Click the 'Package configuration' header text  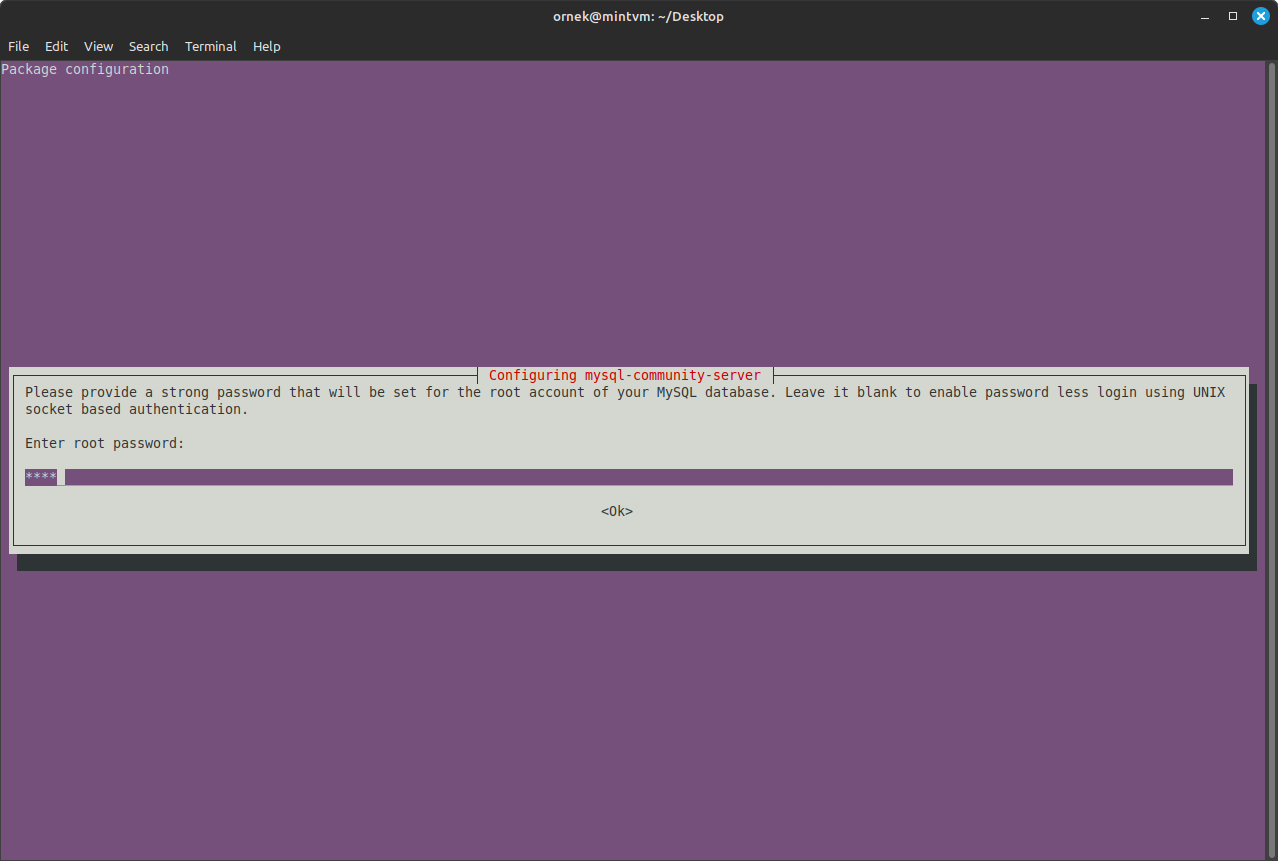tap(85, 69)
